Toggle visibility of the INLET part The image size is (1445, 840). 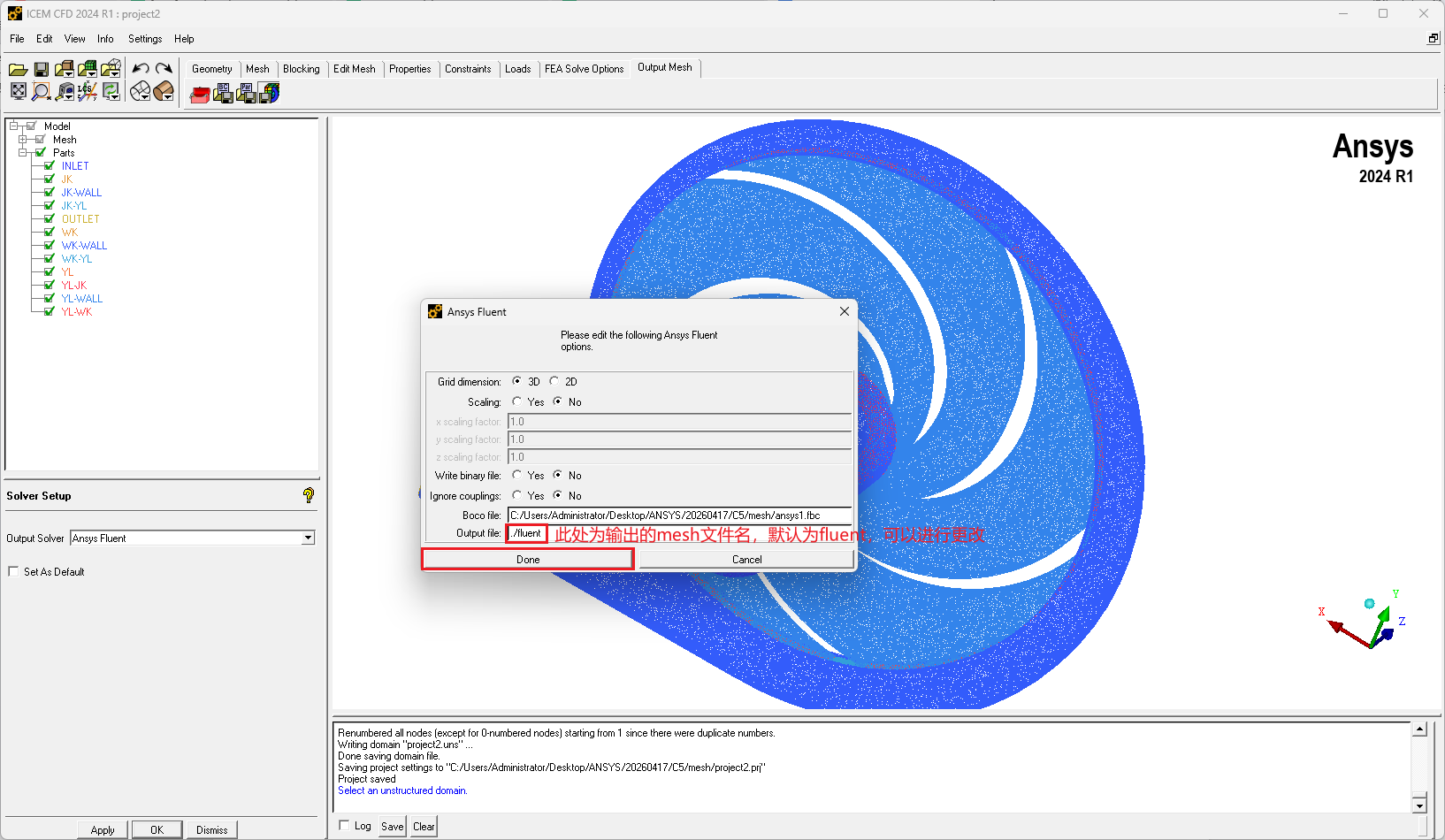pos(50,165)
